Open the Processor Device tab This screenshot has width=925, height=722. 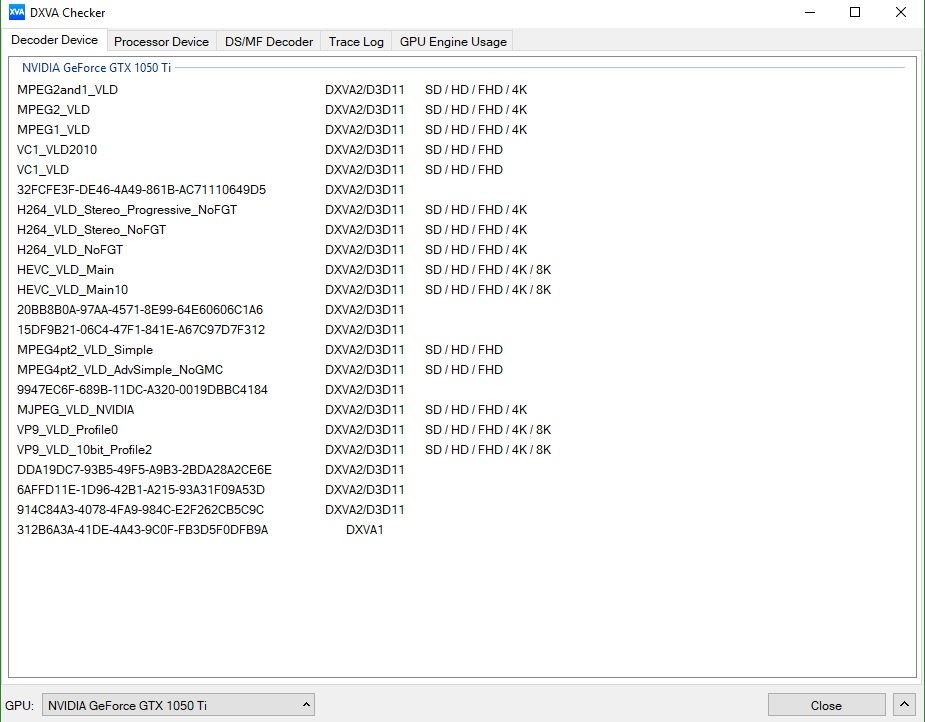[x=161, y=42]
